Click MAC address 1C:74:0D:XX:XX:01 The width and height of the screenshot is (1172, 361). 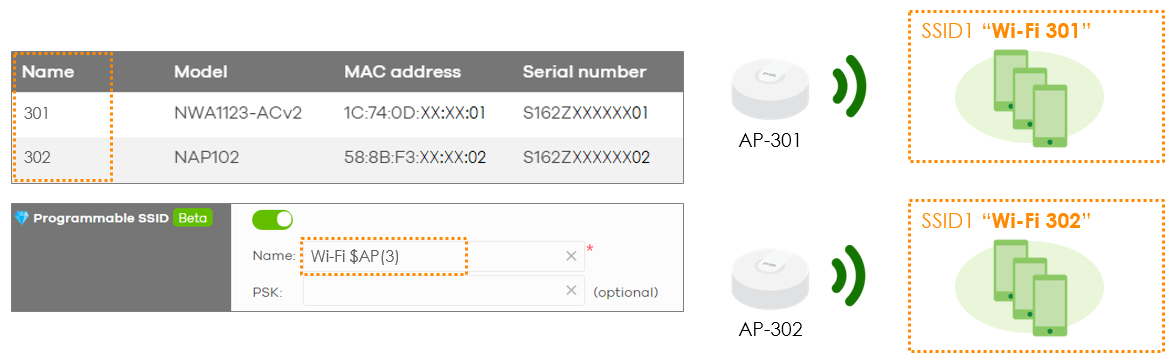415,114
